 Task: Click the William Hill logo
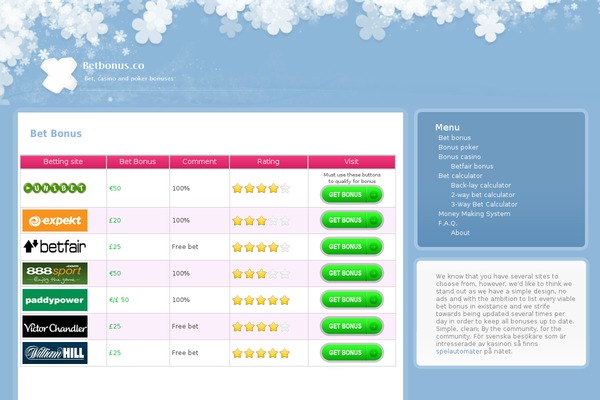tap(55, 353)
